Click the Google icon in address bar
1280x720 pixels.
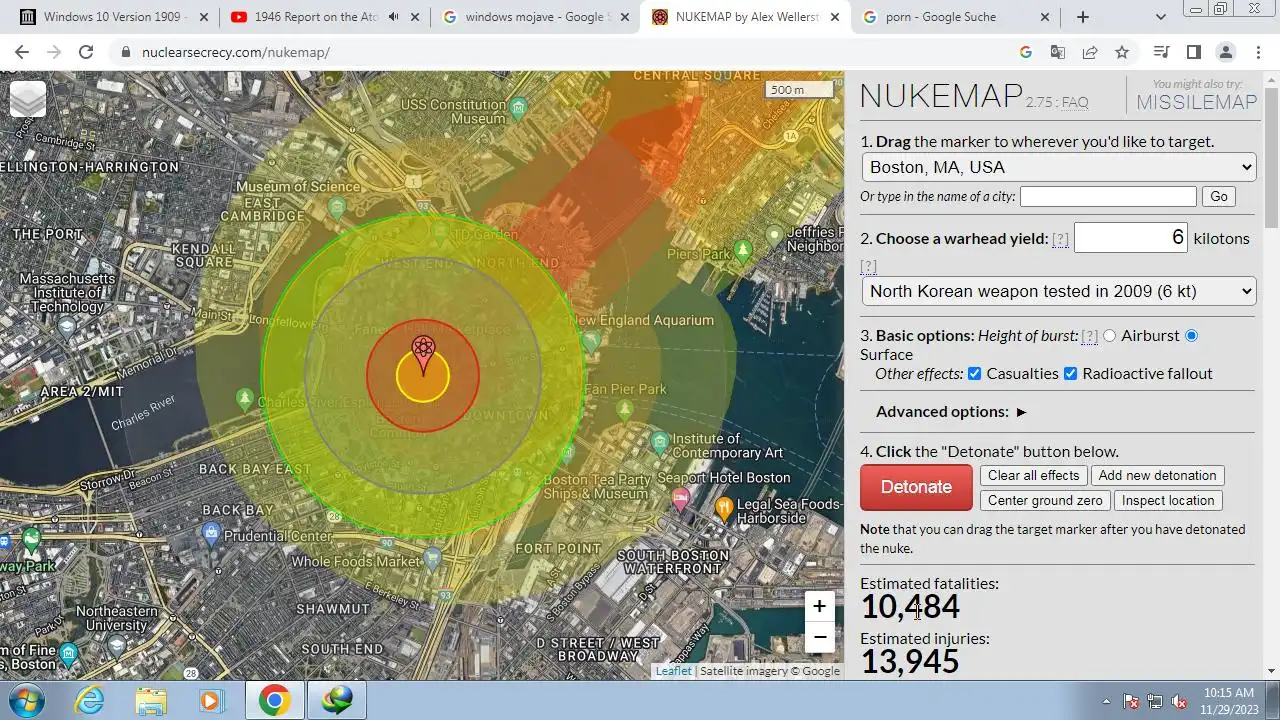pos(1026,52)
